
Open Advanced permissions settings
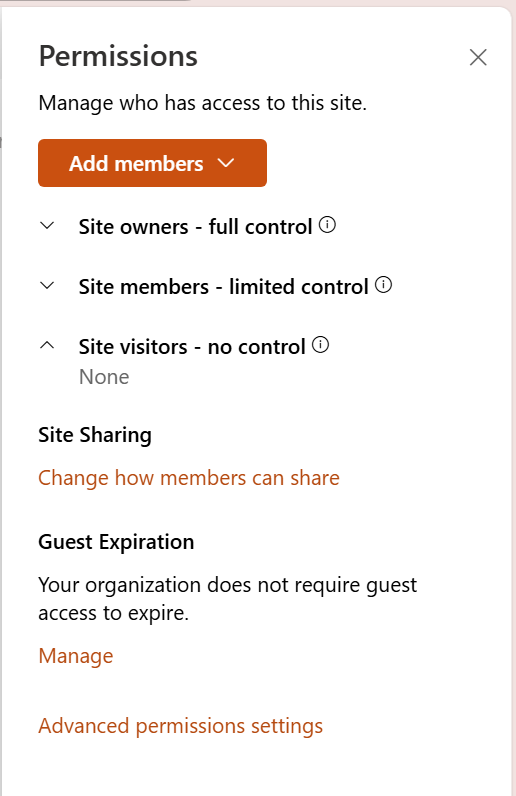(x=180, y=726)
